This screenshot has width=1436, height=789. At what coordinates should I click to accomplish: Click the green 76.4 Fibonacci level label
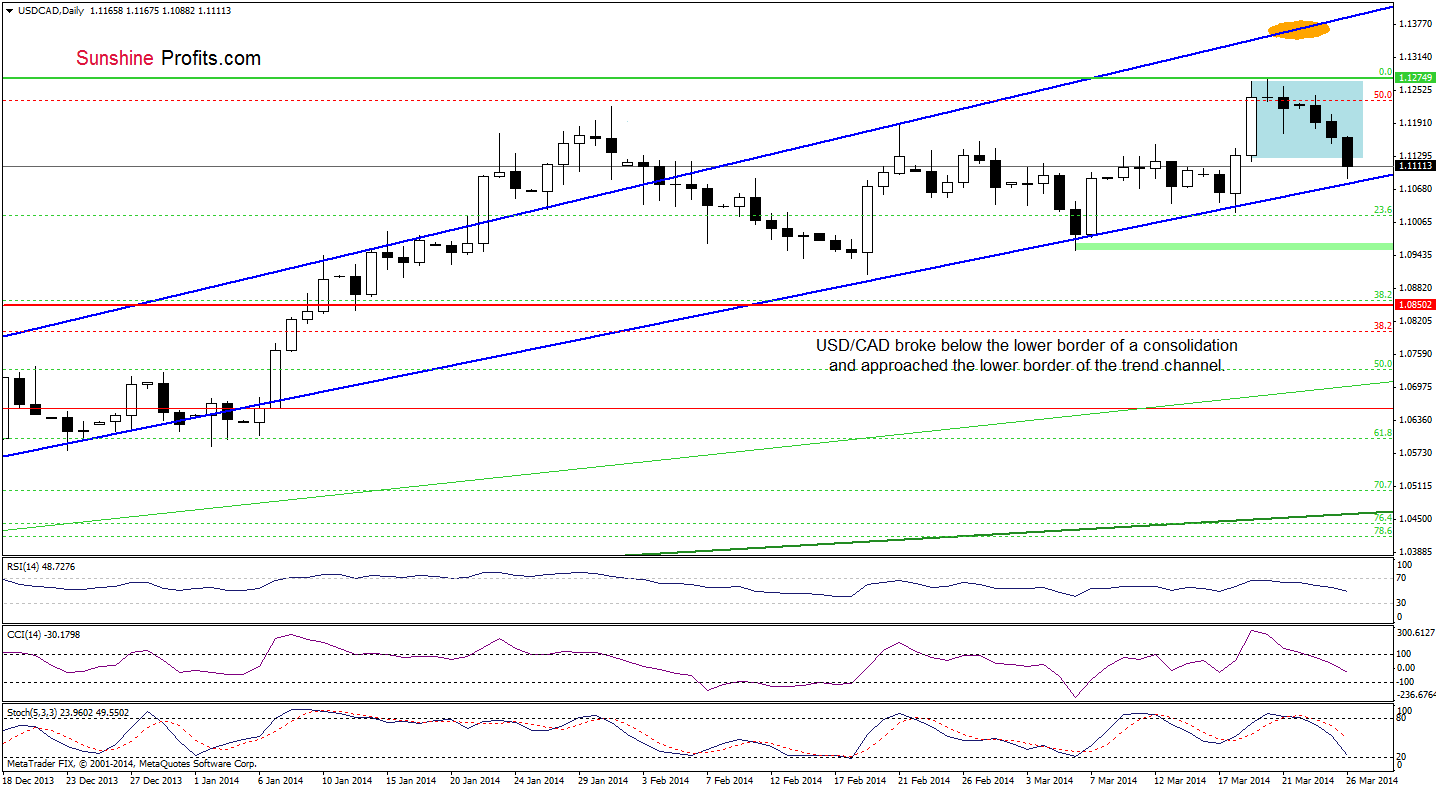click(1383, 518)
